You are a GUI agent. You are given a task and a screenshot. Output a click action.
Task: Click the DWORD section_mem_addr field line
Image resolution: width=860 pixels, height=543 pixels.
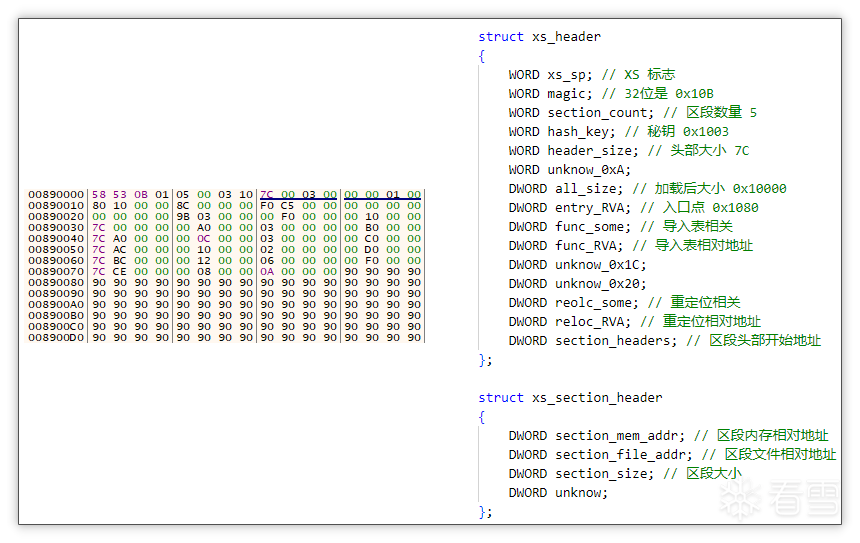(669, 435)
